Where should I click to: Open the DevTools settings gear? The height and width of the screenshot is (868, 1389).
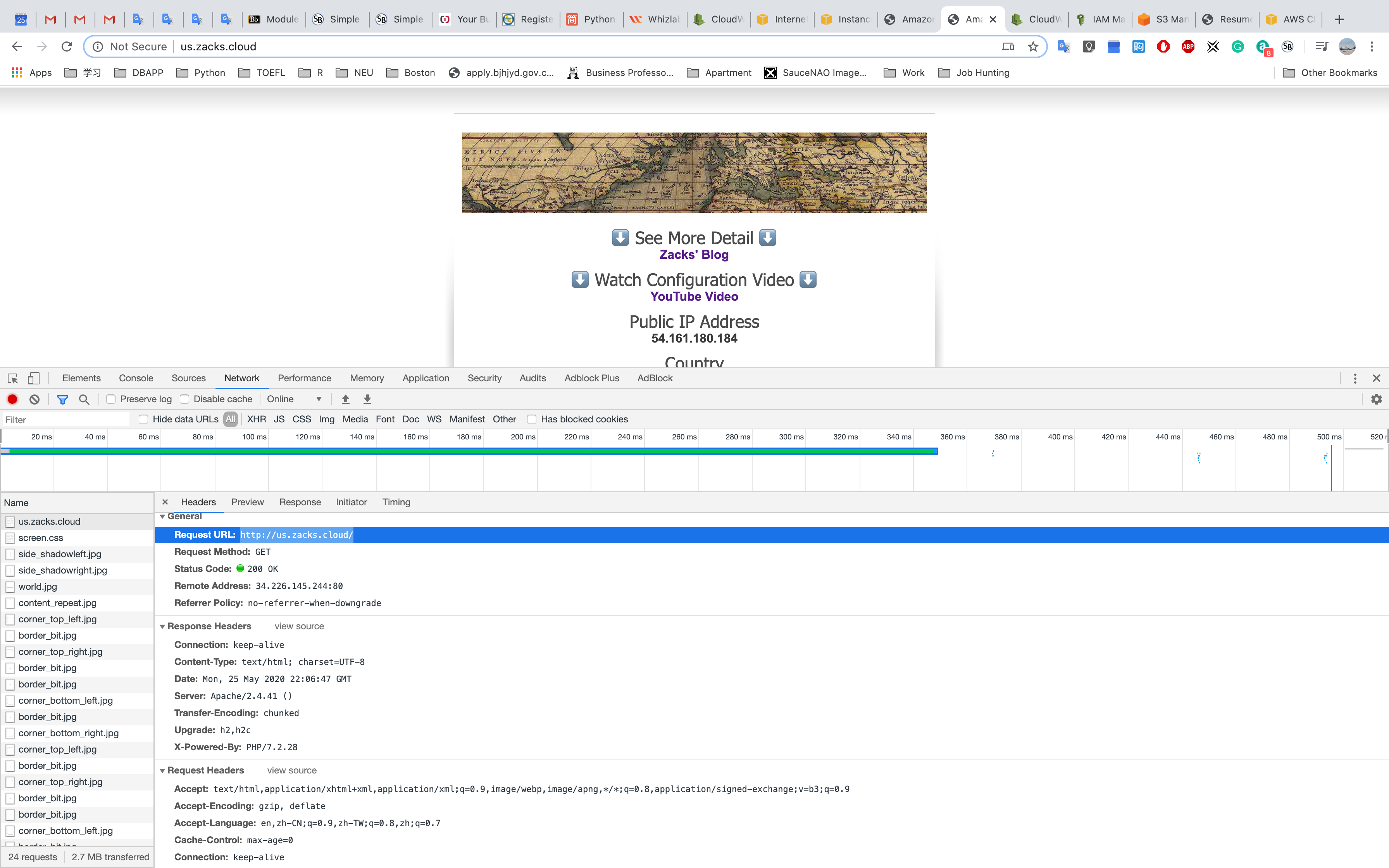coord(1376,399)
